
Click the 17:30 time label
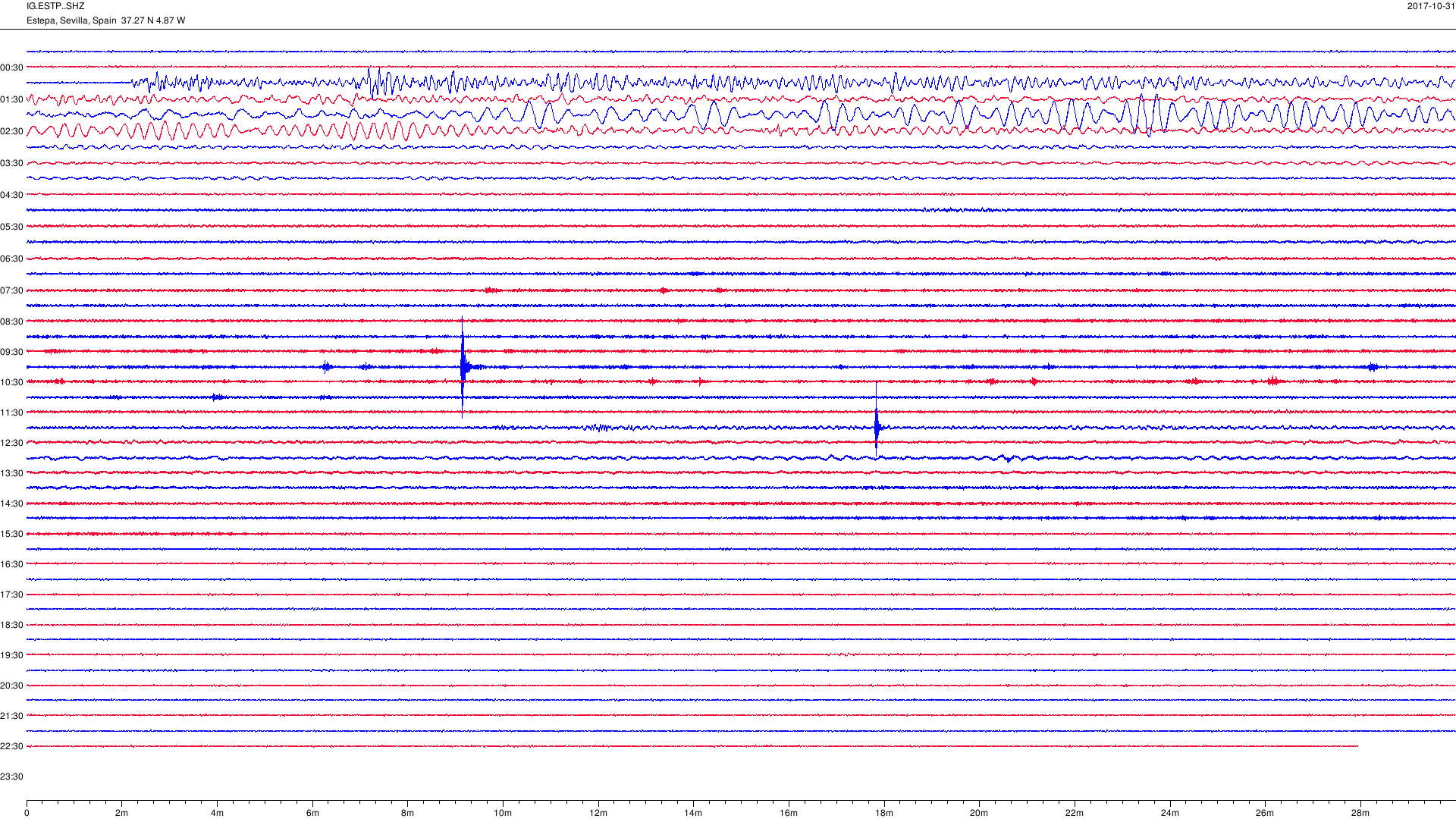[x=11, y=595]
